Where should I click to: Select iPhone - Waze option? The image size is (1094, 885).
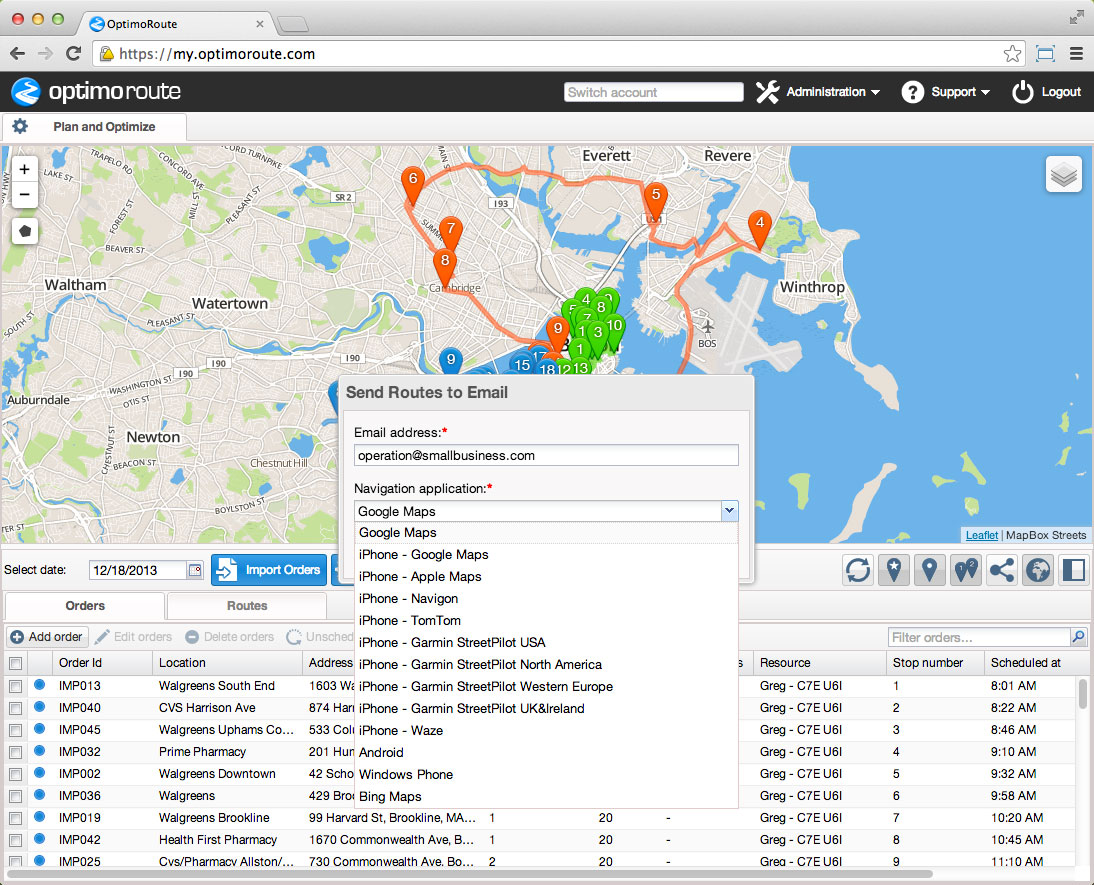pos(546,731)
